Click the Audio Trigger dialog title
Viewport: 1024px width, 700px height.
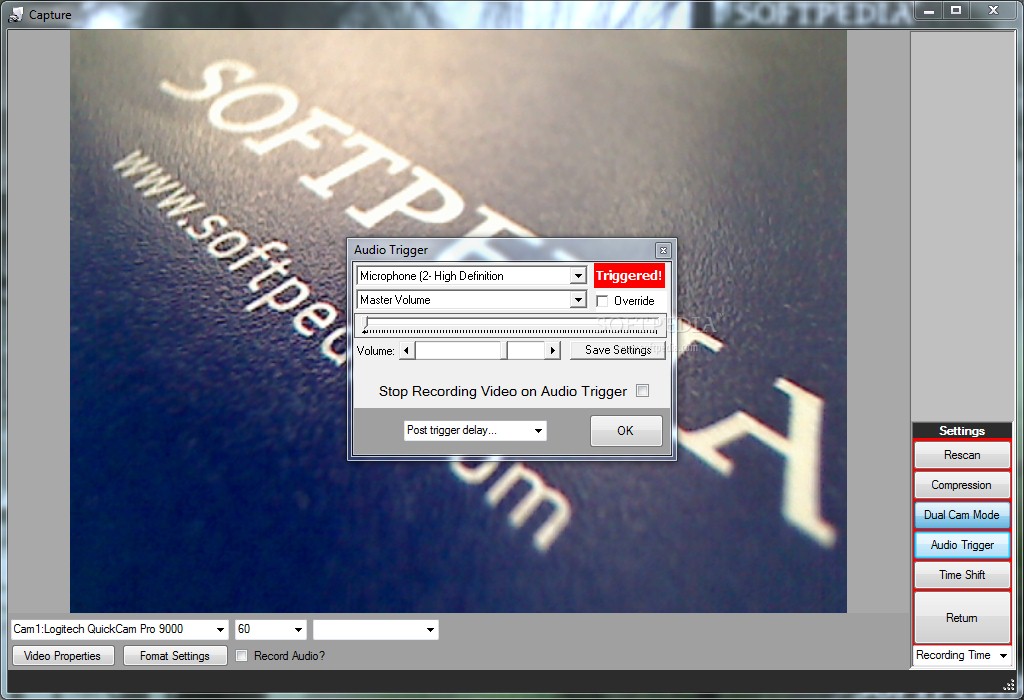[391, 249]
